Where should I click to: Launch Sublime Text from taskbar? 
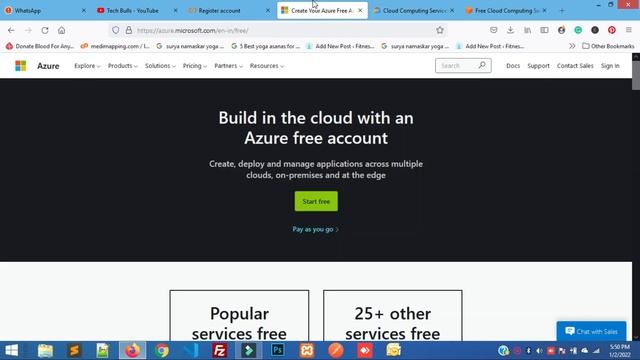[x=74, y=350]
